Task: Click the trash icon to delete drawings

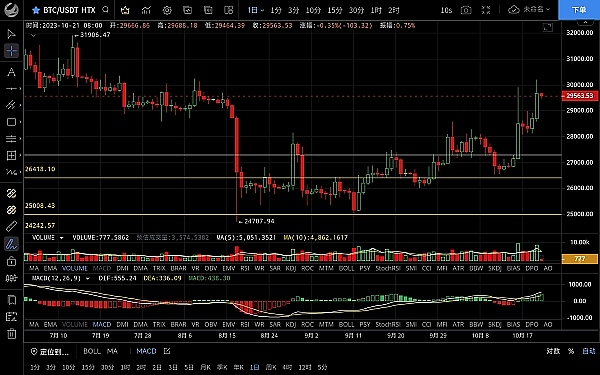Action: [11, 333]
